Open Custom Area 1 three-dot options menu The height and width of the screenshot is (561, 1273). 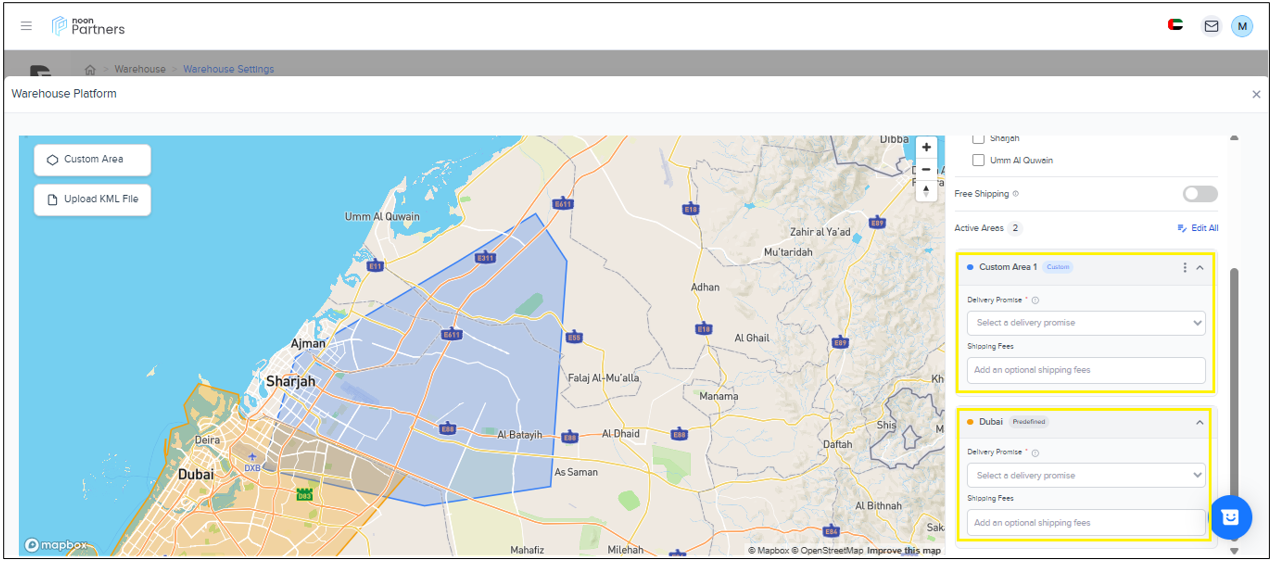click(1185, 267)
